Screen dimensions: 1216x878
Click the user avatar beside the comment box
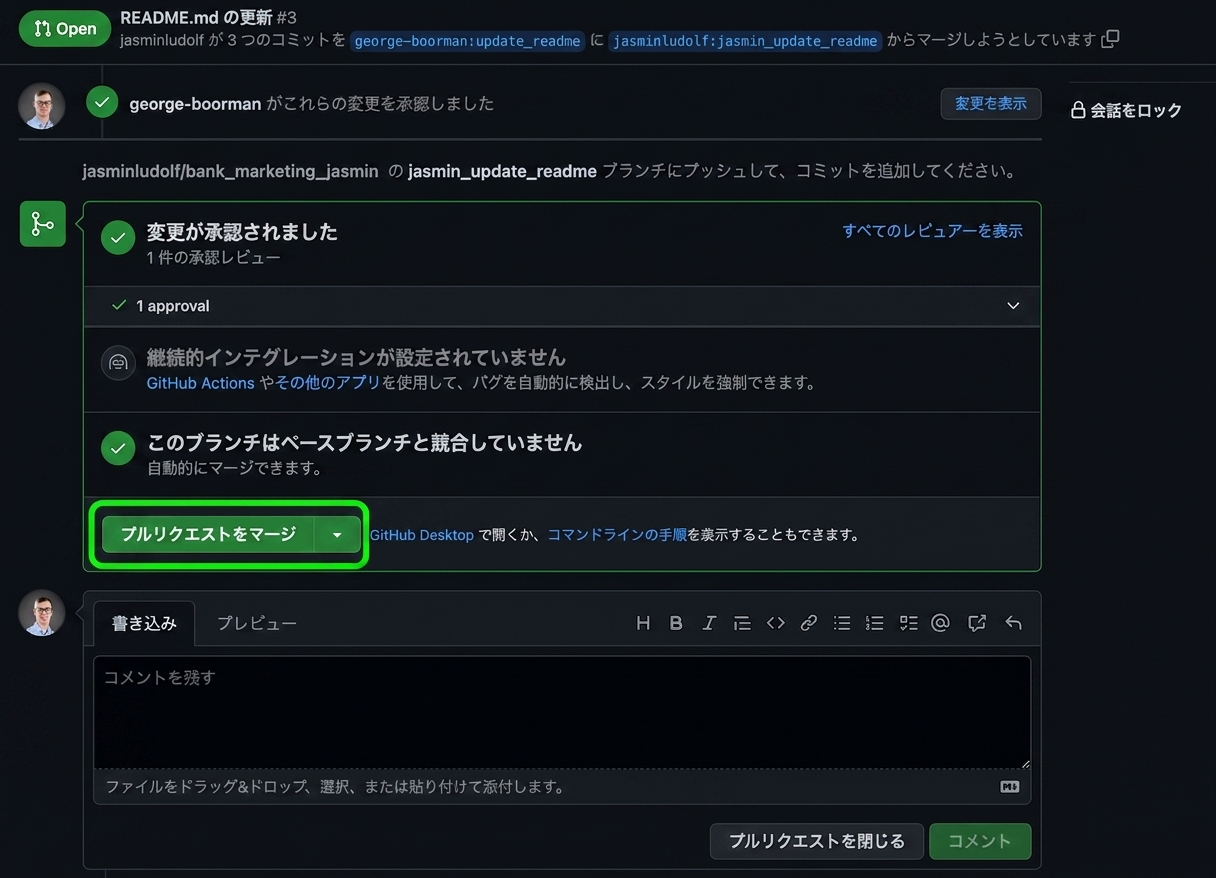(42, 613)
